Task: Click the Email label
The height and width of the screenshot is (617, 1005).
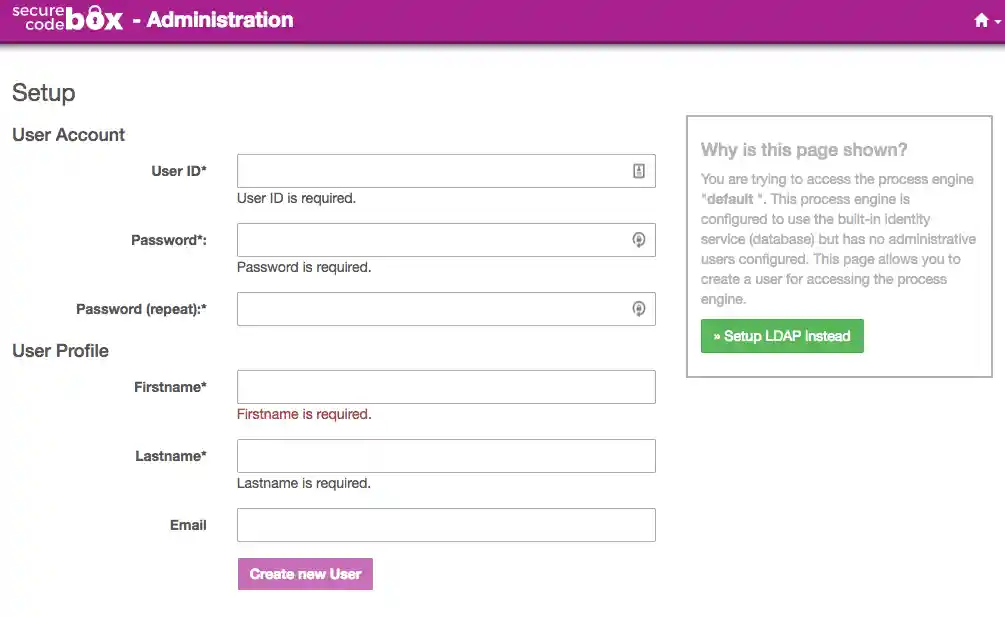Action: (188, 525)
